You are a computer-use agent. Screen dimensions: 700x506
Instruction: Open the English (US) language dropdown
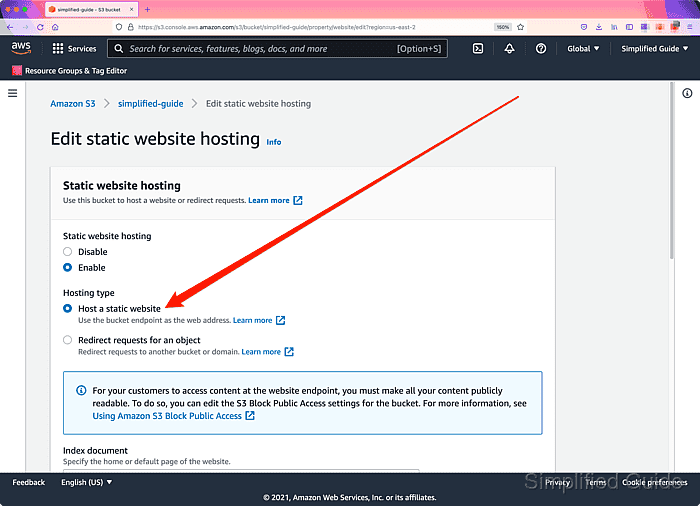tap(87, 482)
